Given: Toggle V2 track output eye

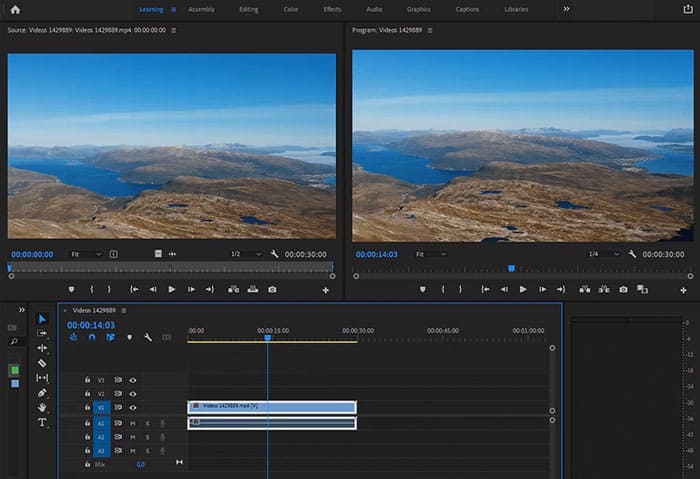Looking at the screenshot, I should click(133, 394).
